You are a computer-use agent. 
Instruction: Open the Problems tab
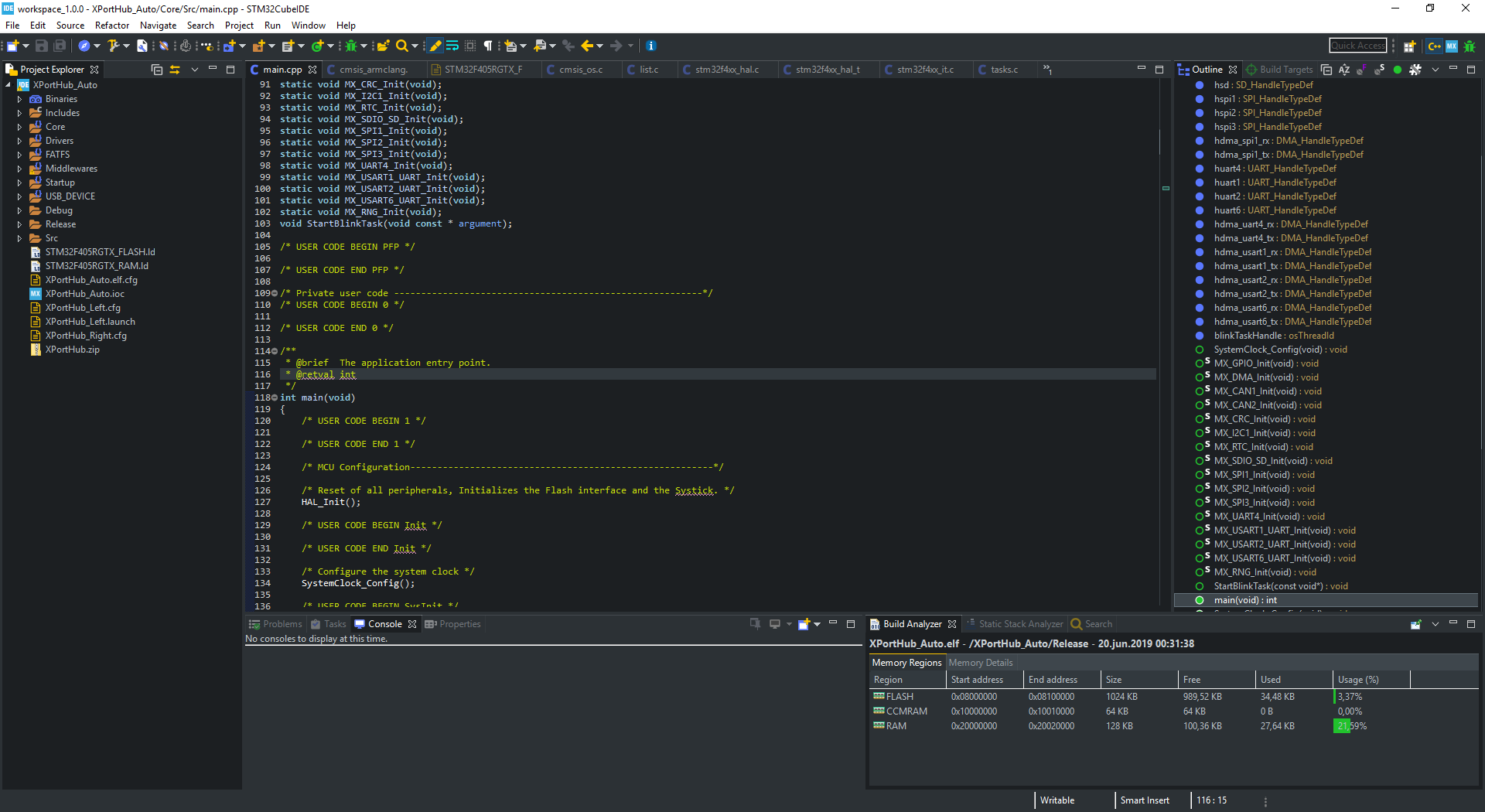275,624
